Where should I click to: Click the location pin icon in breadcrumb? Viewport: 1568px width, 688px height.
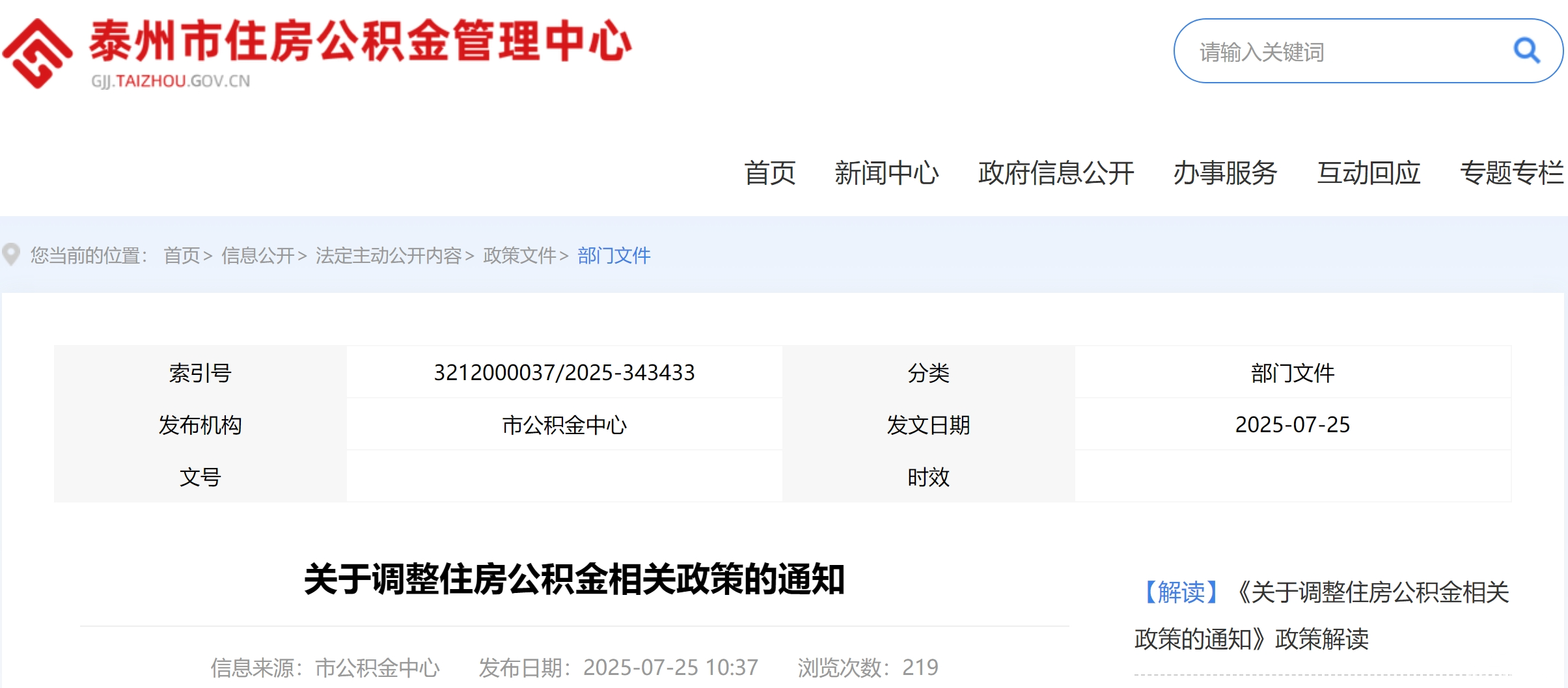coord(11,255)
